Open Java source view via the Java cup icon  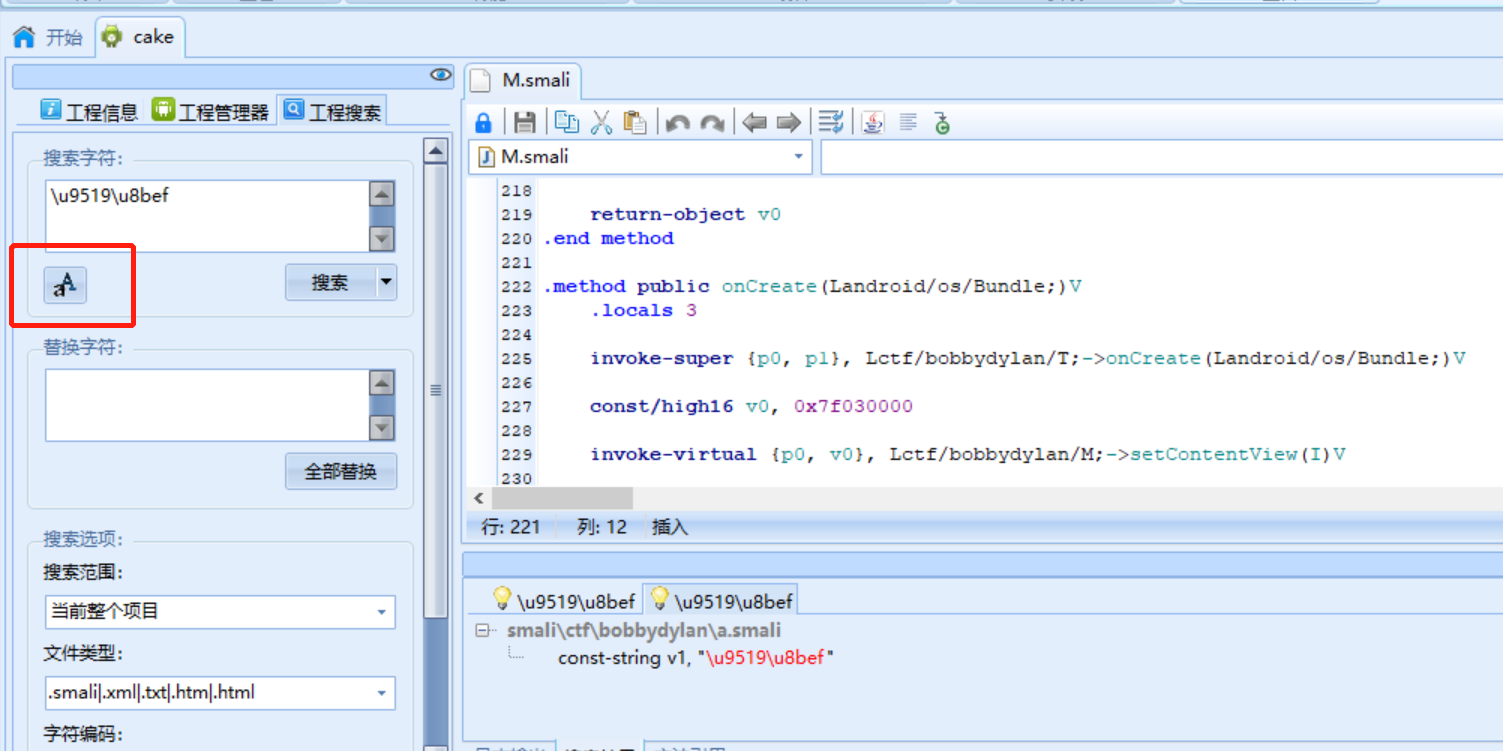[x=873, y=122]
